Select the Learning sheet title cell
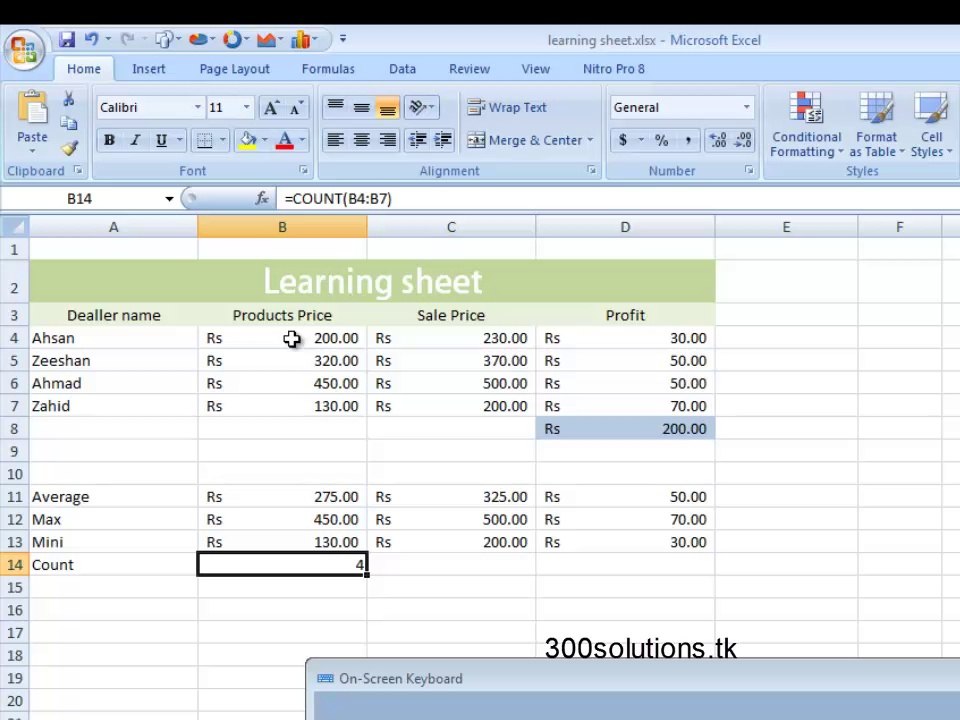Viewport: 960px width, 720px height. pyautogui.click(x=372, y=282)
